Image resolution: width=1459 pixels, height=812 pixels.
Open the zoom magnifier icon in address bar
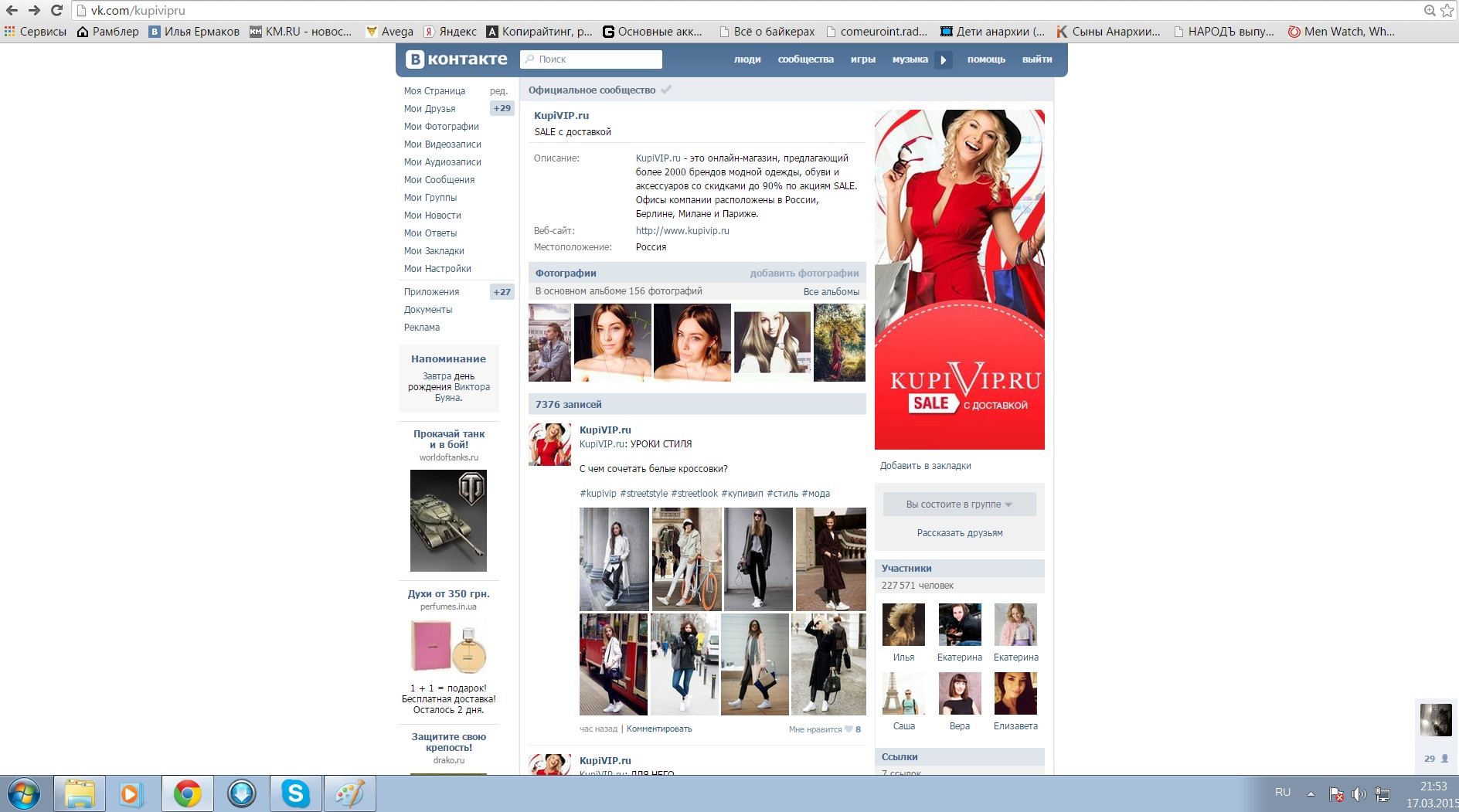1430,11
